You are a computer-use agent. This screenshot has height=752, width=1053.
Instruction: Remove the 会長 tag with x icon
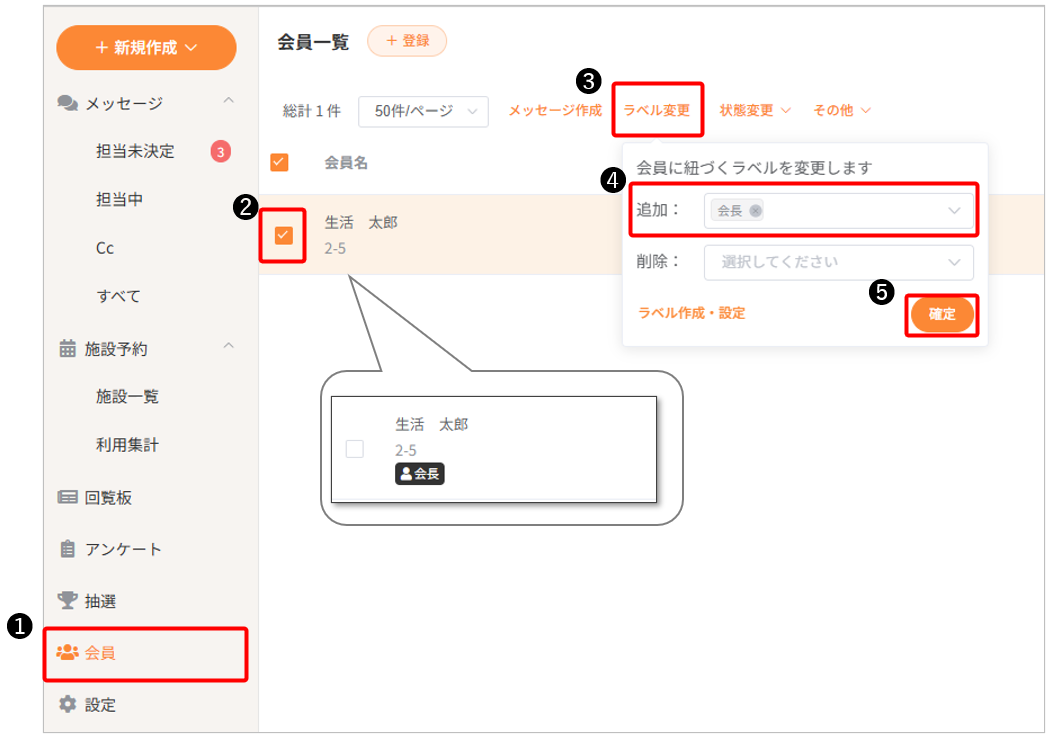point(756,211)
